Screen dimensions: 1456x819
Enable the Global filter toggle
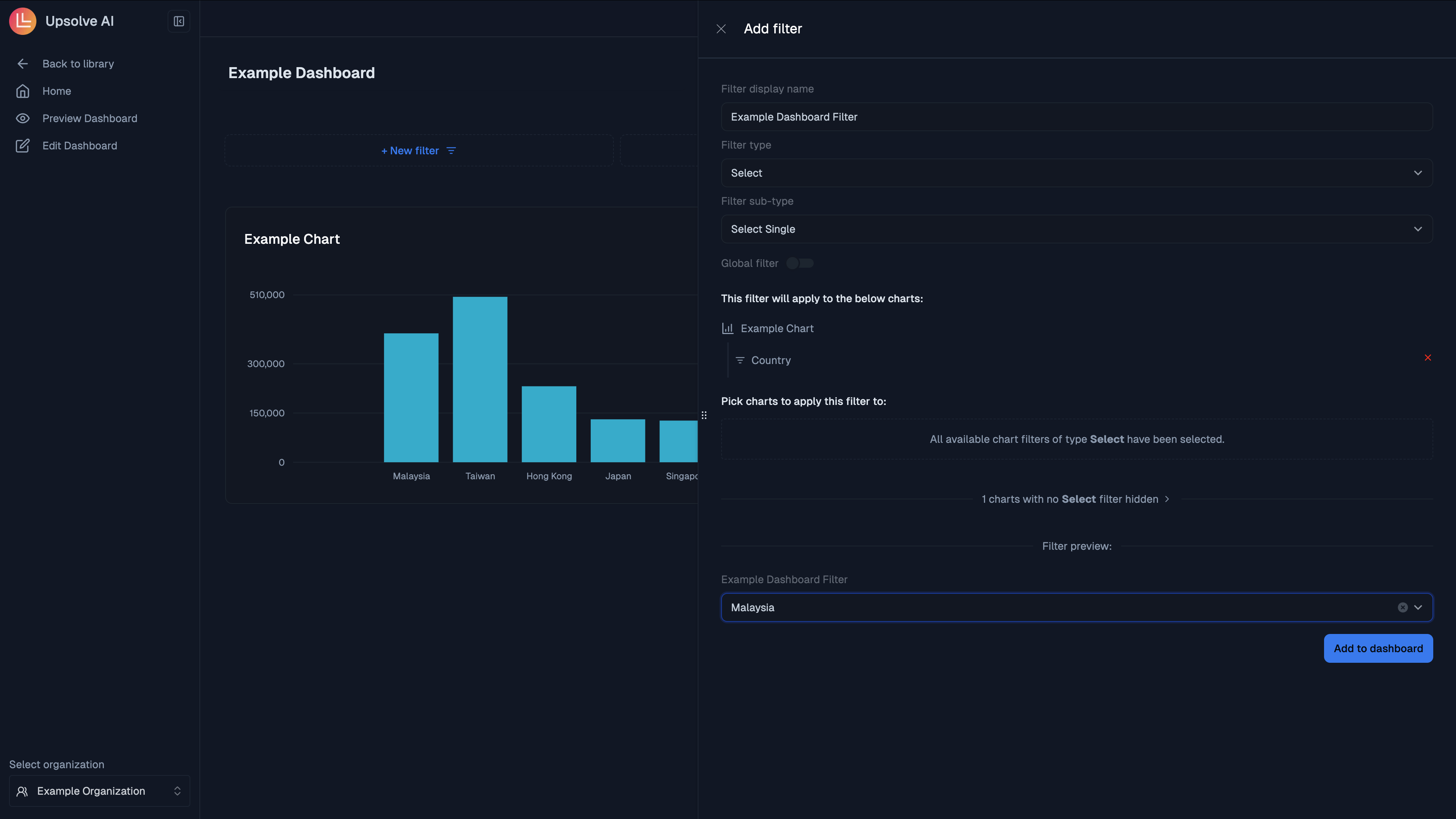click(x=800, y=263)
